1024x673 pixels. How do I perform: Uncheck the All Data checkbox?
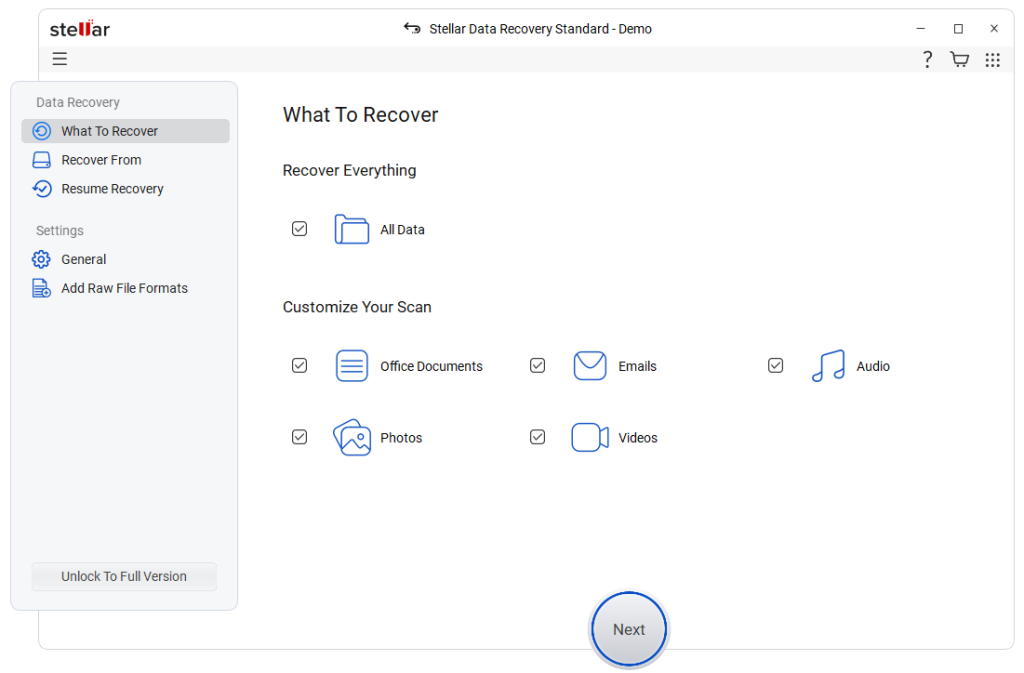click(x=299, y=228)
